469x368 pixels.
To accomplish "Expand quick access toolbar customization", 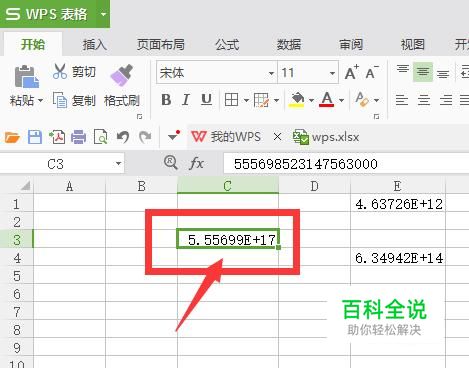I will pyautogui.click(x=173, y=136).
